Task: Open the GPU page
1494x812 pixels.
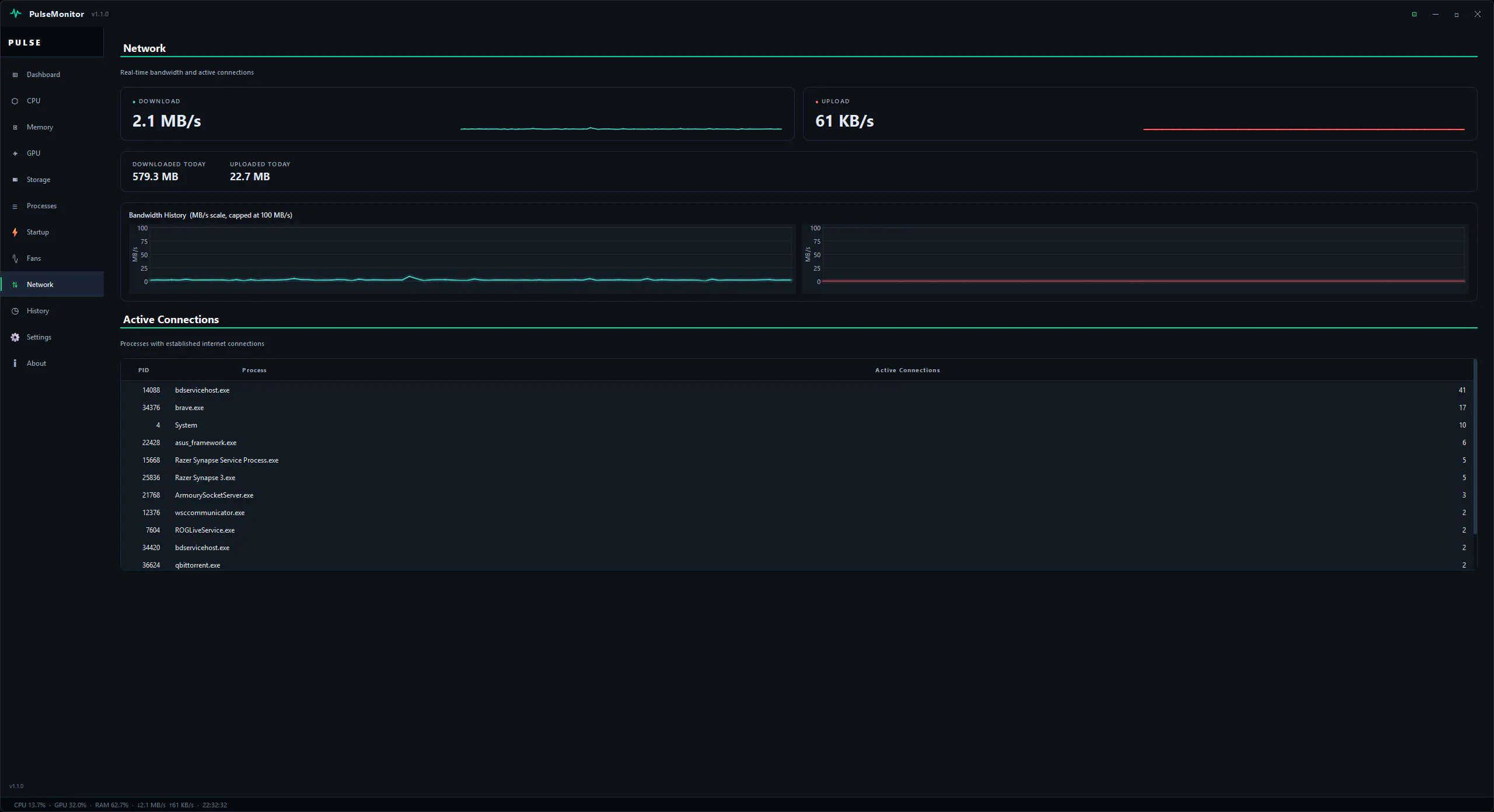Action: tap(52, 153)
